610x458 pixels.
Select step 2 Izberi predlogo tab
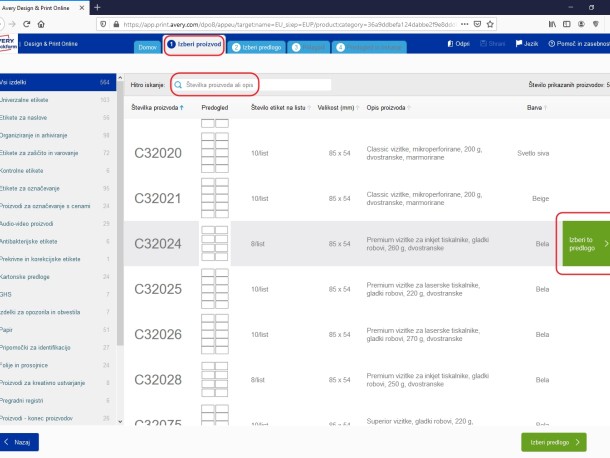[x=256, y=47]
